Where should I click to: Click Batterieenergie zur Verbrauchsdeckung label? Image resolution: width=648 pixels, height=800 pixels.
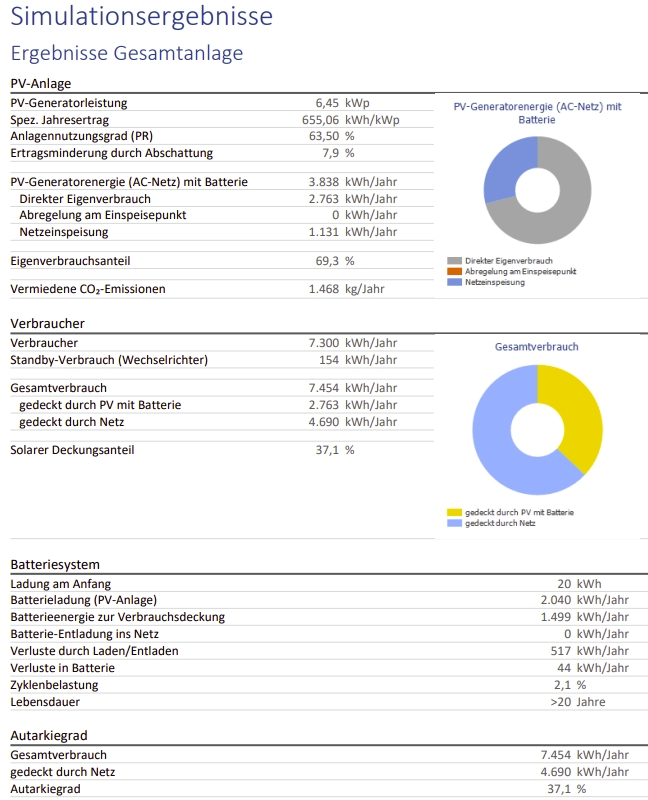(117, 617)
